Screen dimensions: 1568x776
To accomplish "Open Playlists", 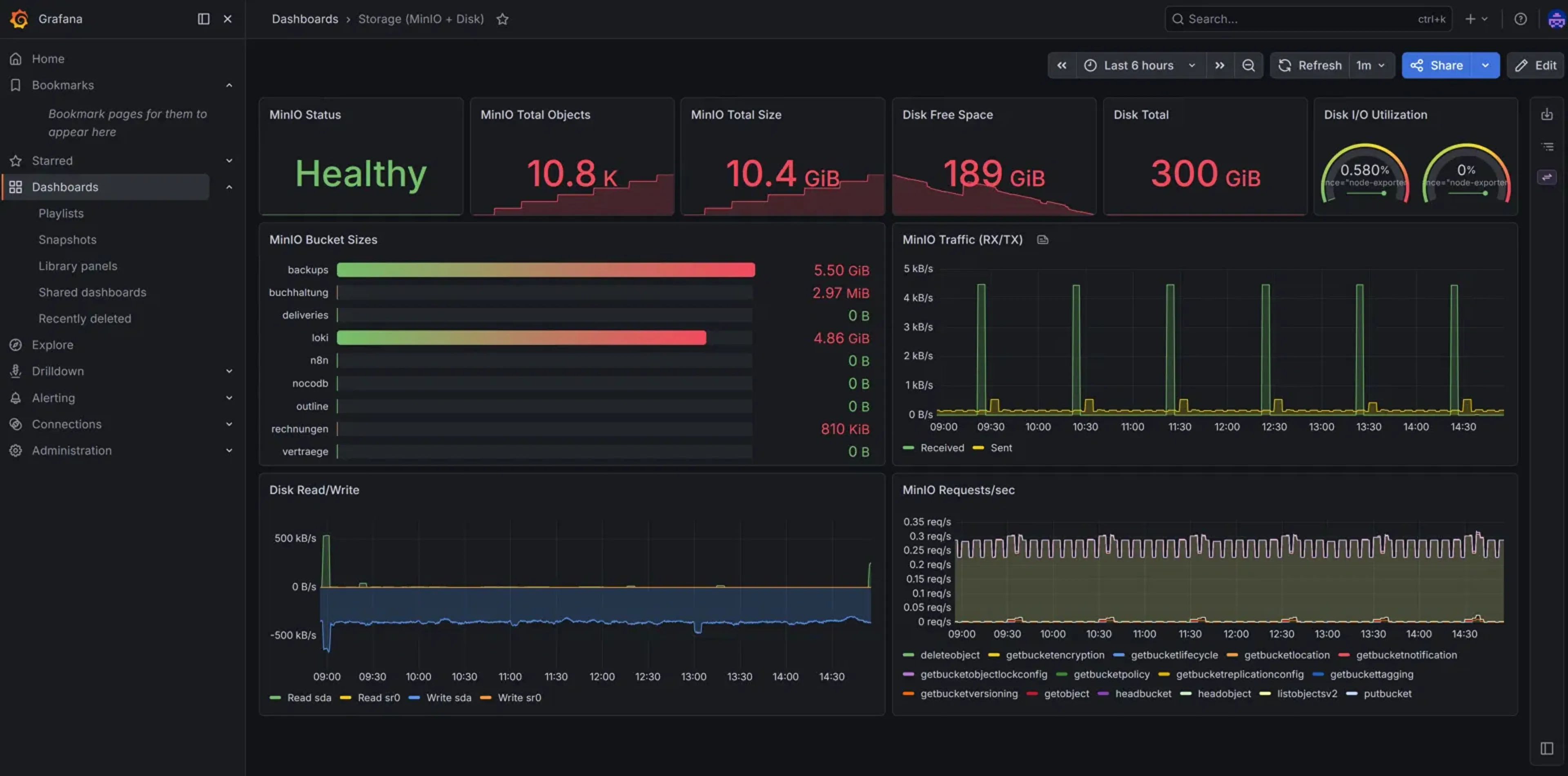I will pyautogui.click(x=61, y=213).
